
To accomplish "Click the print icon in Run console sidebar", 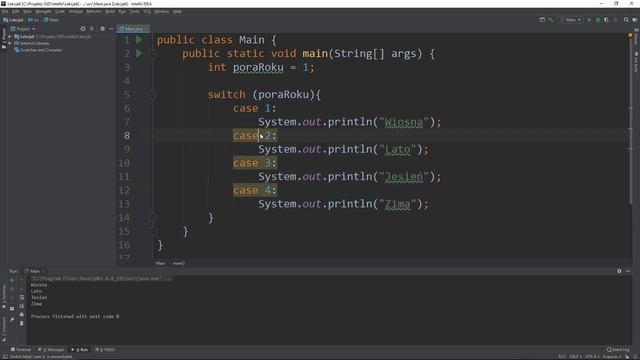I will pyautogui.click(x=22, y=315).
